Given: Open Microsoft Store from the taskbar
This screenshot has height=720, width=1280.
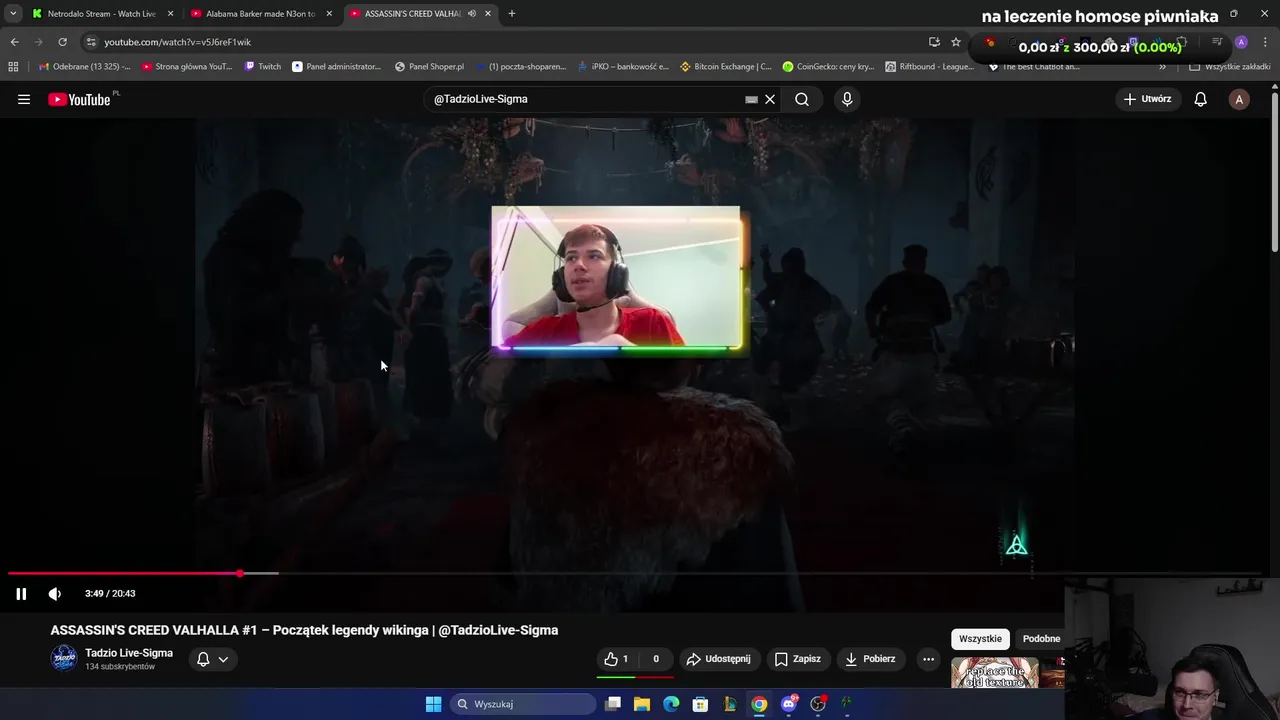Looking at the screenshot, I should [x=701, y=704].
